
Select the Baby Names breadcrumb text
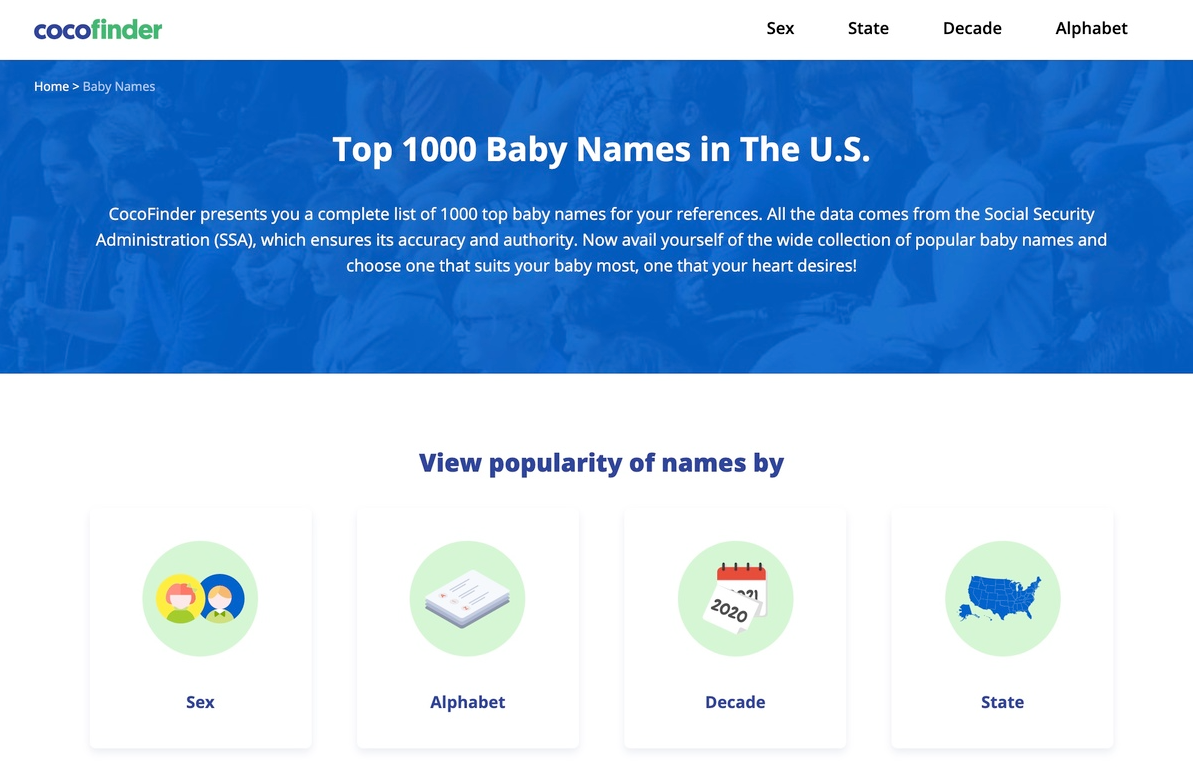pyautogui.click(x=119, y=87)
